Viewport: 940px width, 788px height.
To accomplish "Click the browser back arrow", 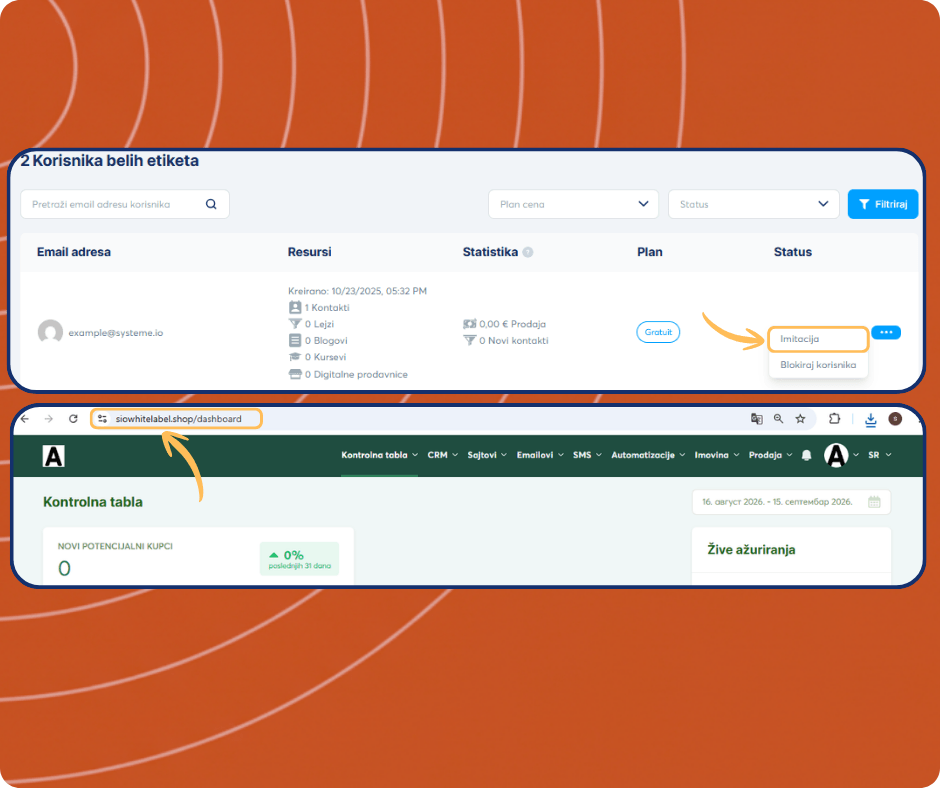I will (x=25, y=419).
